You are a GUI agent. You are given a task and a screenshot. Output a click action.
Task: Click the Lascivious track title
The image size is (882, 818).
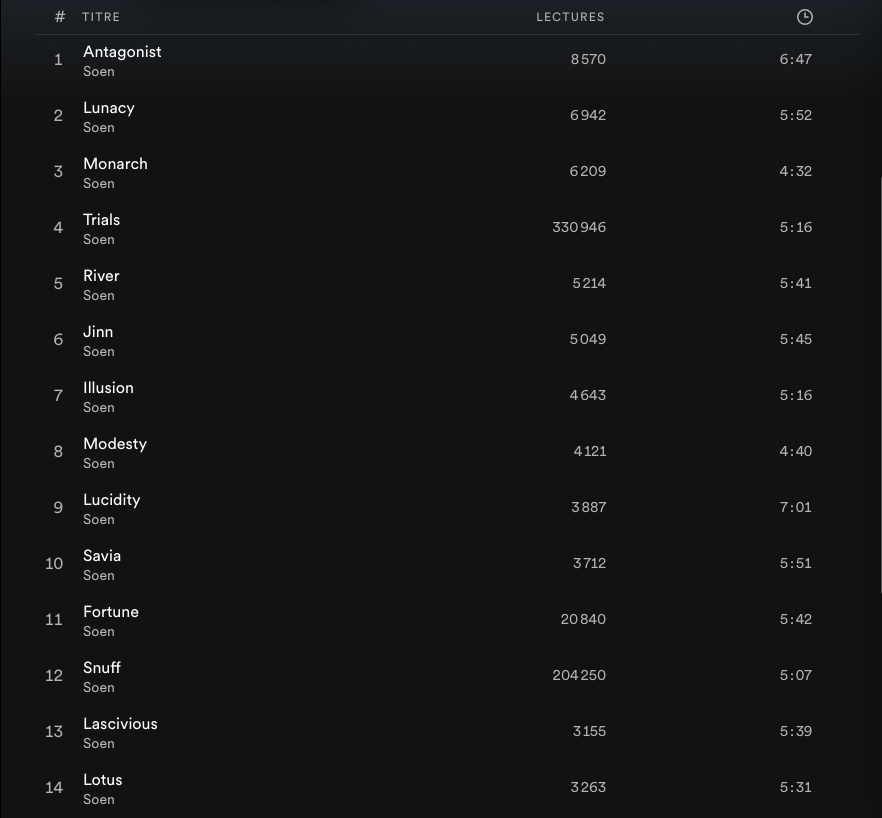pos(120,724)
